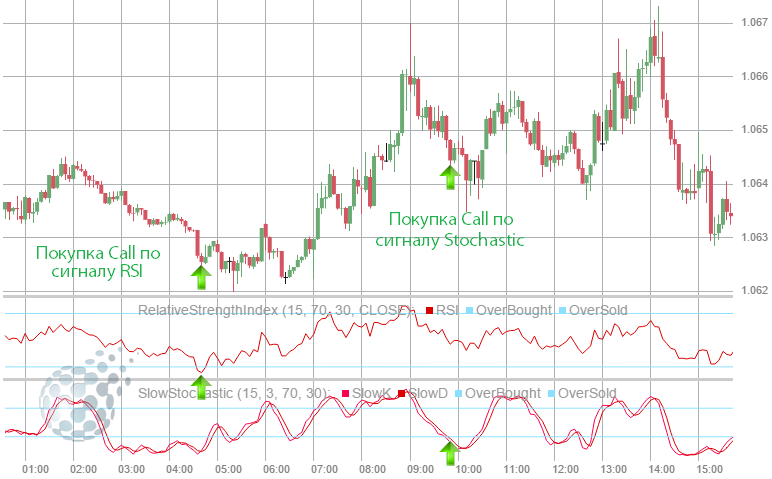Click the 1.067 price axis label
Image resolution: width=772 pixels, height=479 pixels.
pos(753,23)
